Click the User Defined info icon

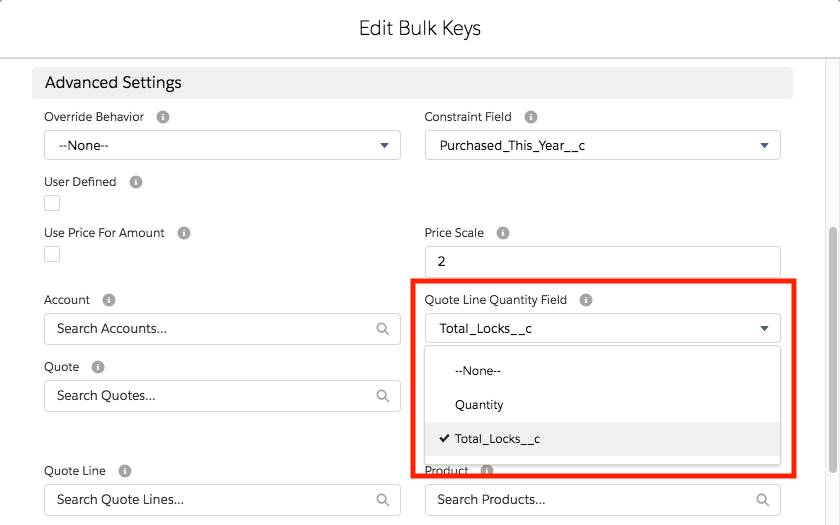point(136,182)
